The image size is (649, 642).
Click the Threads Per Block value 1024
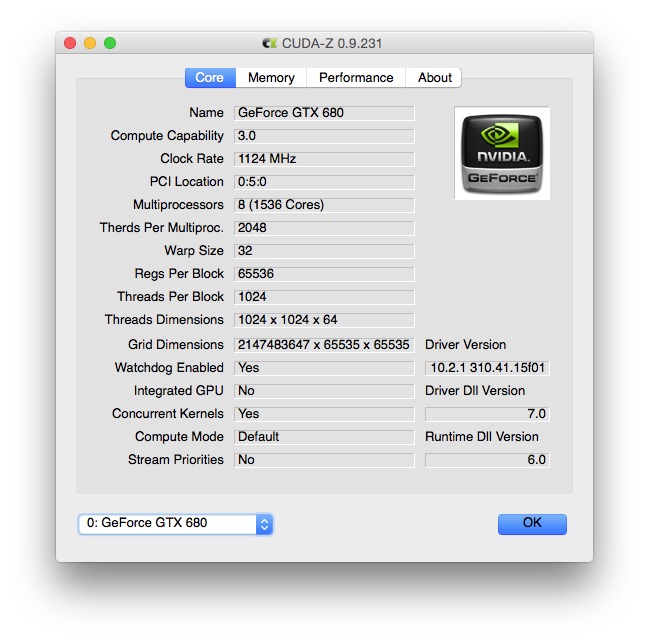(x=324, y=297)
